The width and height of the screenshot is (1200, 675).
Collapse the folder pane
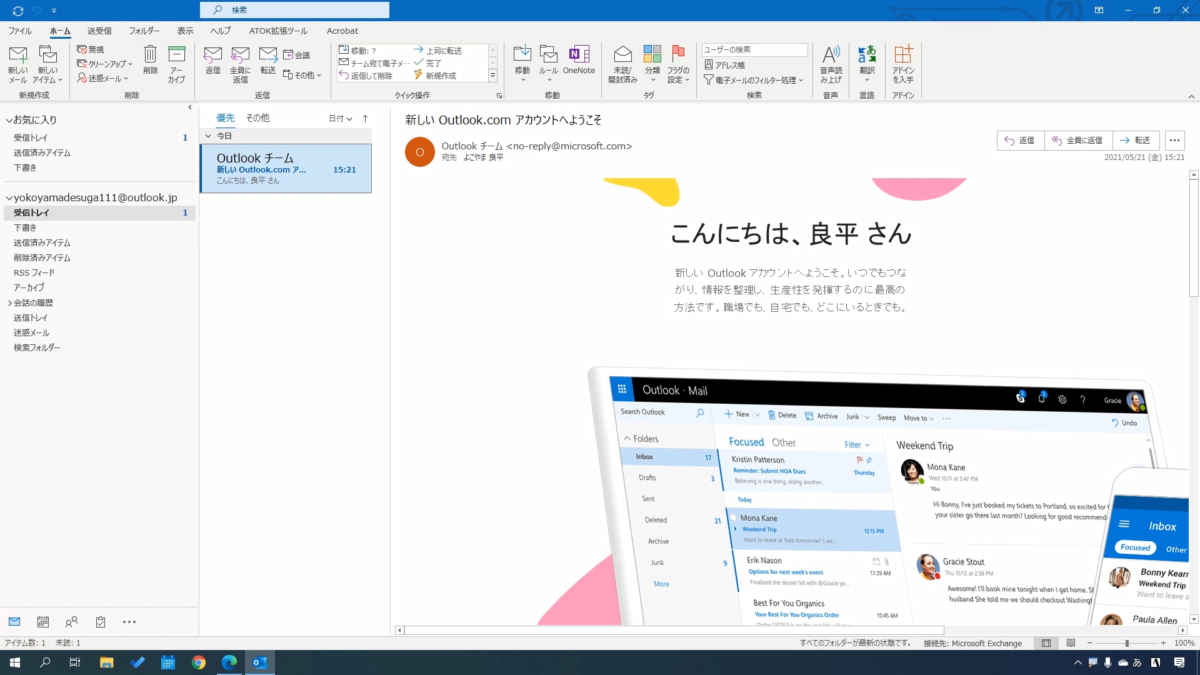click(x=190, y=107)
